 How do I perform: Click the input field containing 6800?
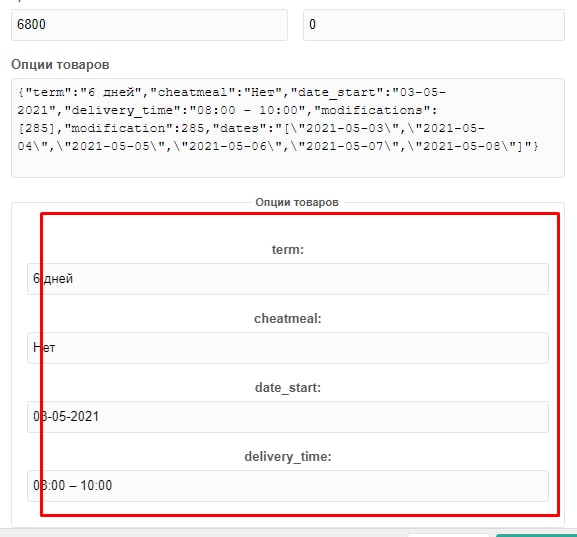149,25
